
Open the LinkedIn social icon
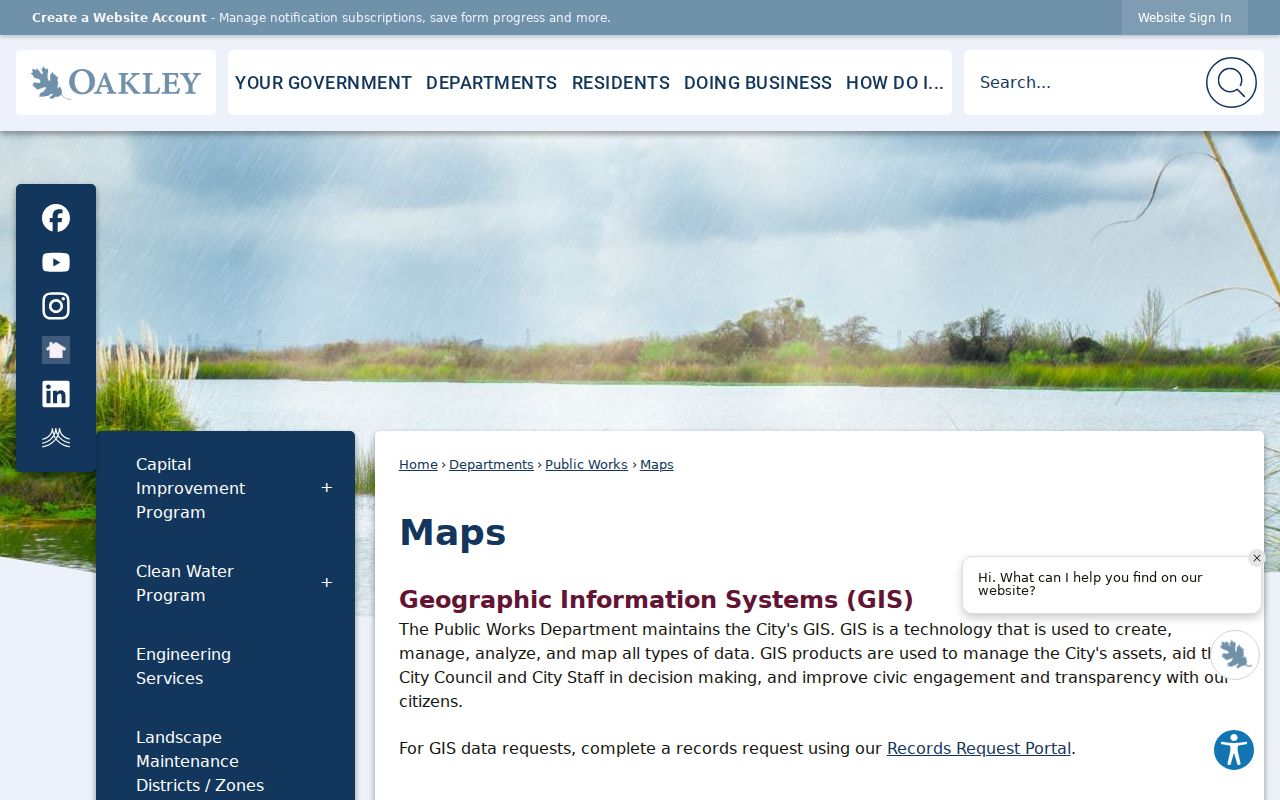click(56, 394)
